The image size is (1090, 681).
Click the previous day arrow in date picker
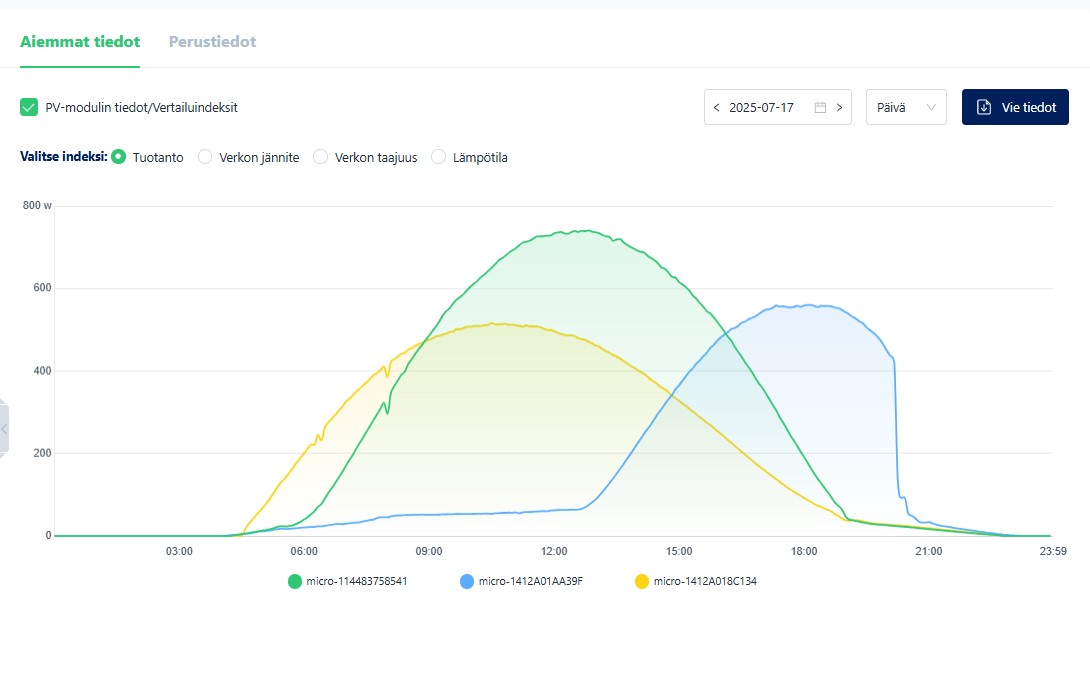click(716, 107)
